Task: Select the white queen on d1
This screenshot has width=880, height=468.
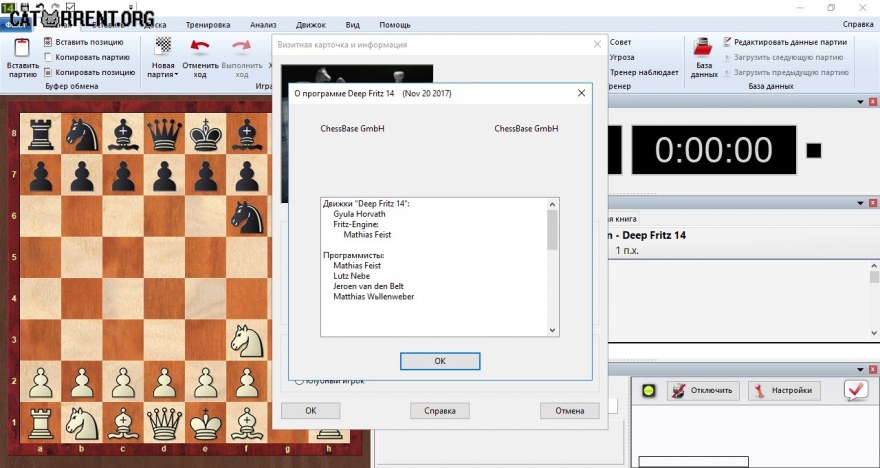Action: [164, 423]
